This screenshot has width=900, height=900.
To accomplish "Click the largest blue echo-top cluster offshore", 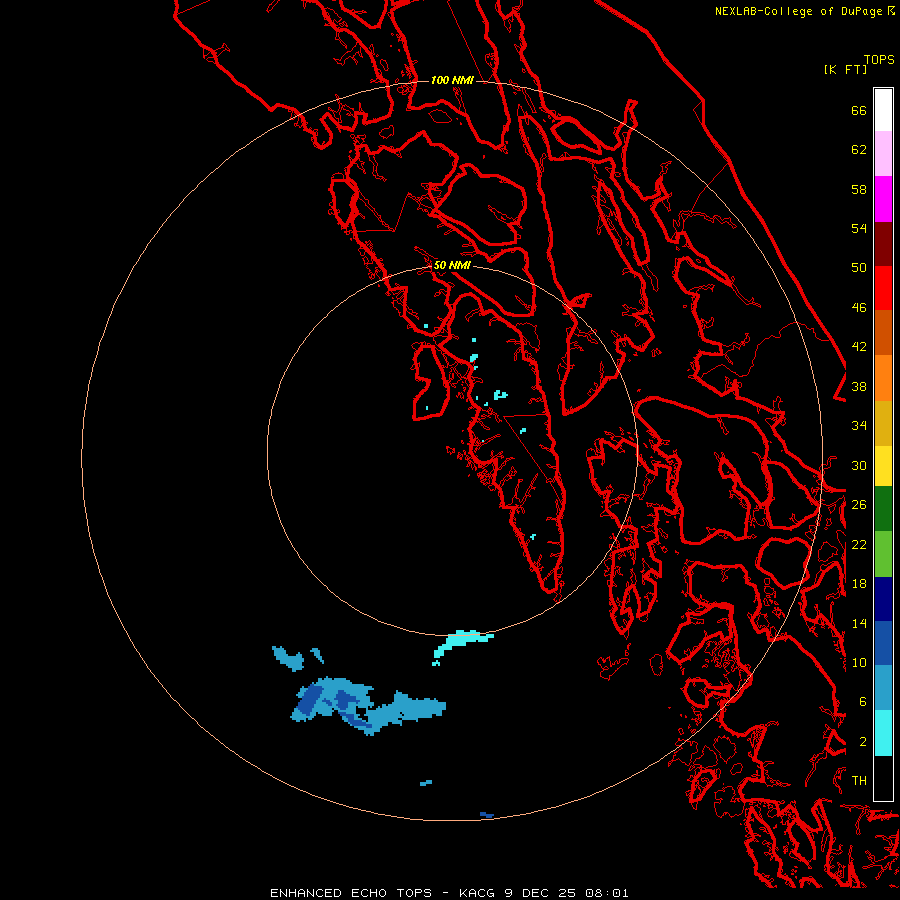I will point(367,706).
